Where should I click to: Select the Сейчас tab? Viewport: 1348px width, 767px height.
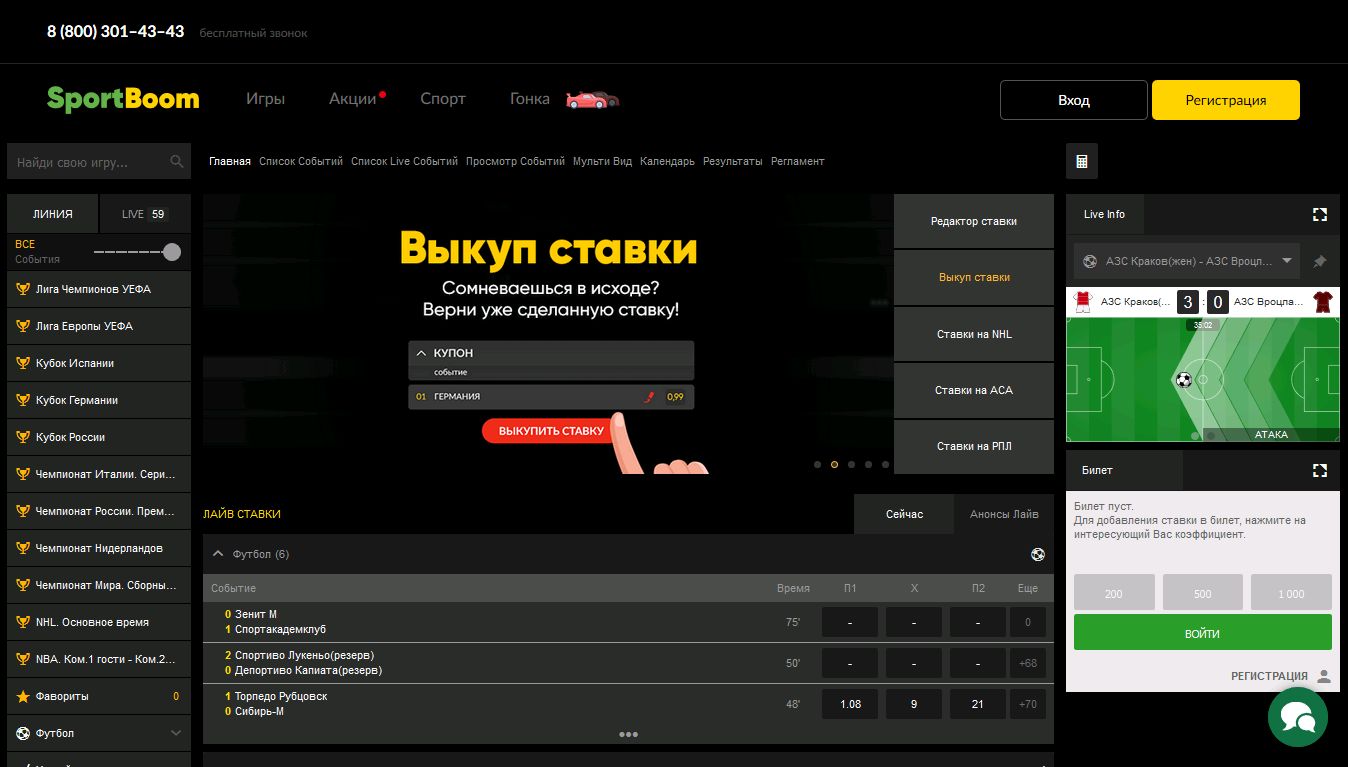(x=904, y=514)
